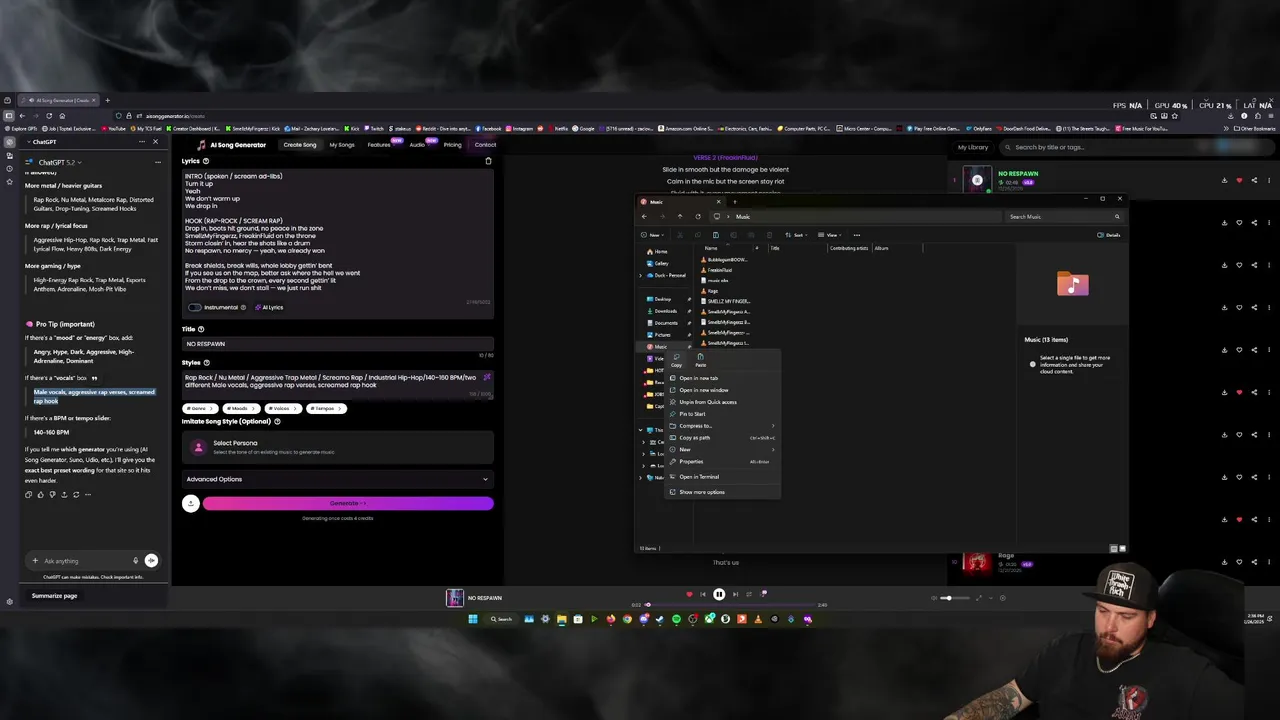Open Features nav item
The image size is (1280, 720).
click(x=379, y=145)
